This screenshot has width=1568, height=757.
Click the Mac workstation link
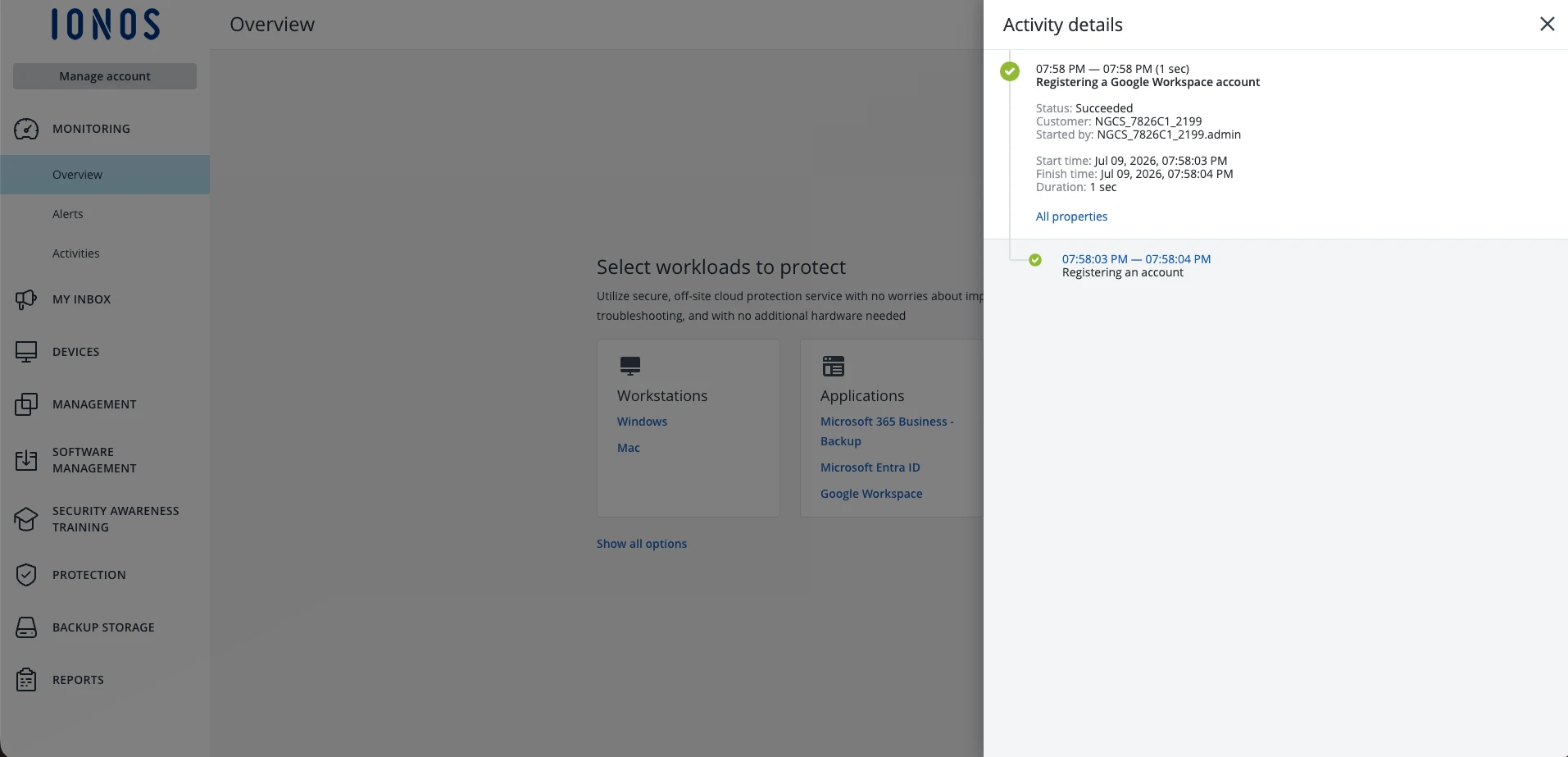[x=629, y=448]
